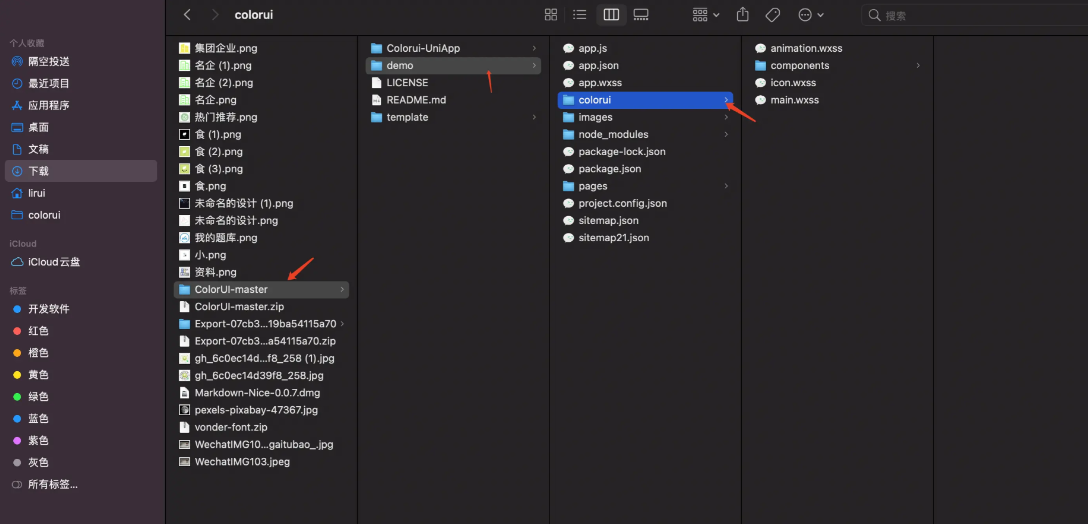Image resolution: width=1088 pixels, height=524 pixels.
Task: Click the Share toolbar icon
Action: point(742,15)
